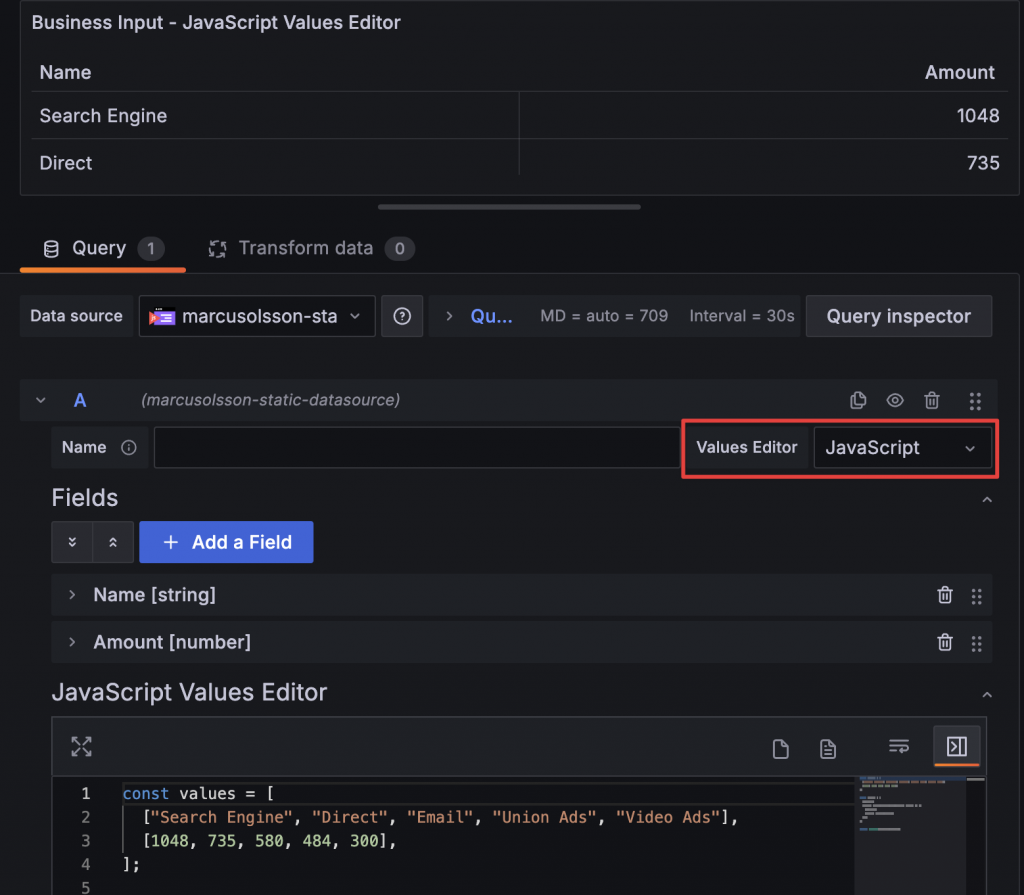Collapse query A row chevron
1024x895 pixels.
pyautogui.click(x=40, y=400)
